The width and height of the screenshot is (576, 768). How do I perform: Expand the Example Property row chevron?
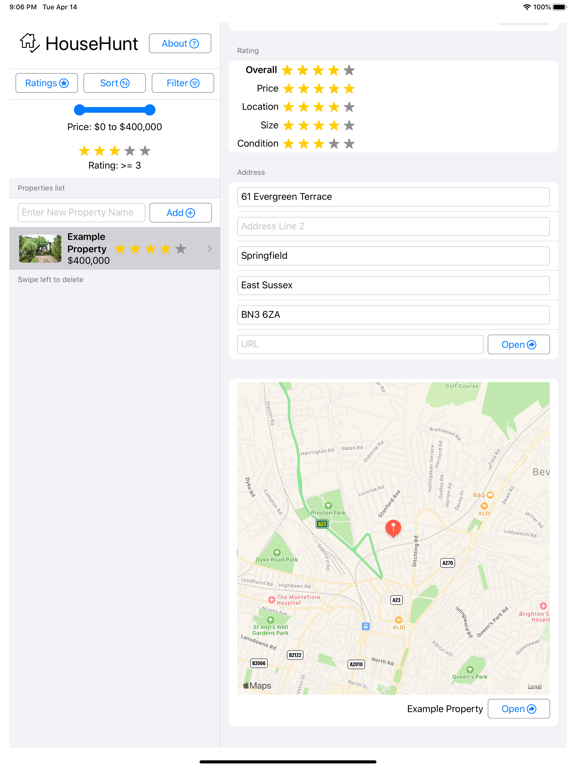(x=210, y=249)
